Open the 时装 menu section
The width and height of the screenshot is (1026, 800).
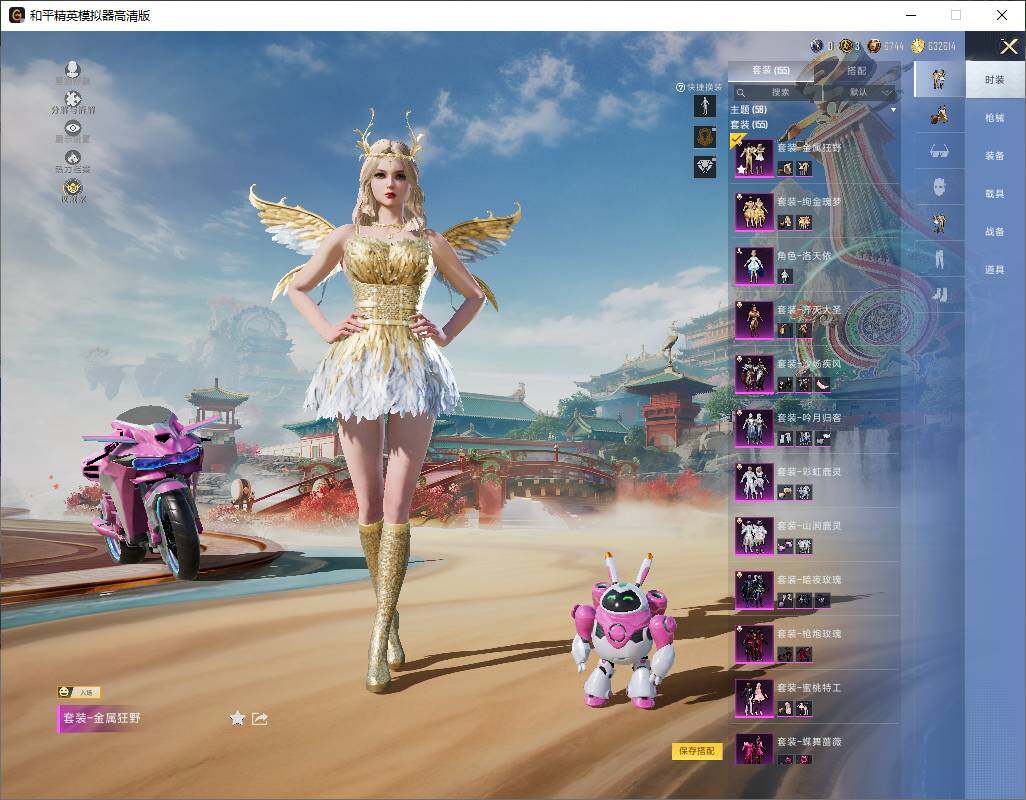pyautogui.click(x=995, y=80)
